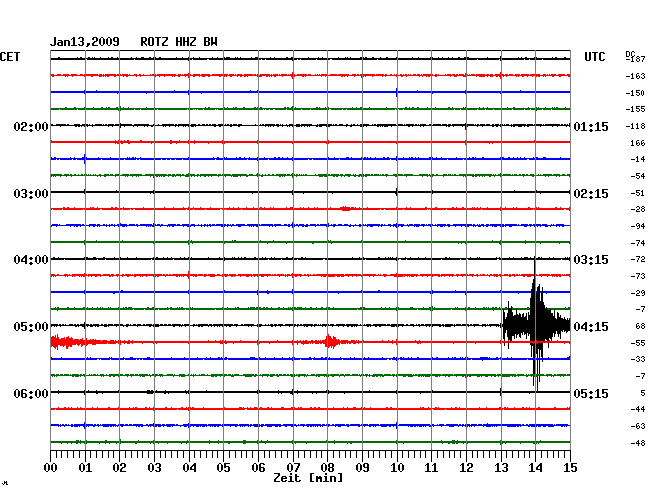Click the Zeit [min] axis title
Viewport: 650px width, 494px height.
[308, 478]
